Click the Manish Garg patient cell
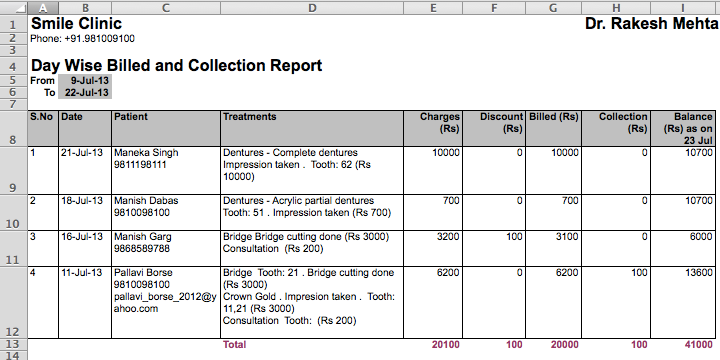This screenshot has width=720, height=360. [x=166, y=248]
